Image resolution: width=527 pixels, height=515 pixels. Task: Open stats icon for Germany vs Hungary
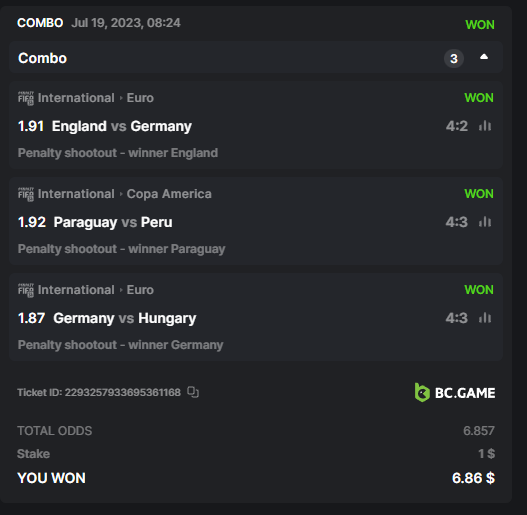pyautogui.click(x=485, y=318)
